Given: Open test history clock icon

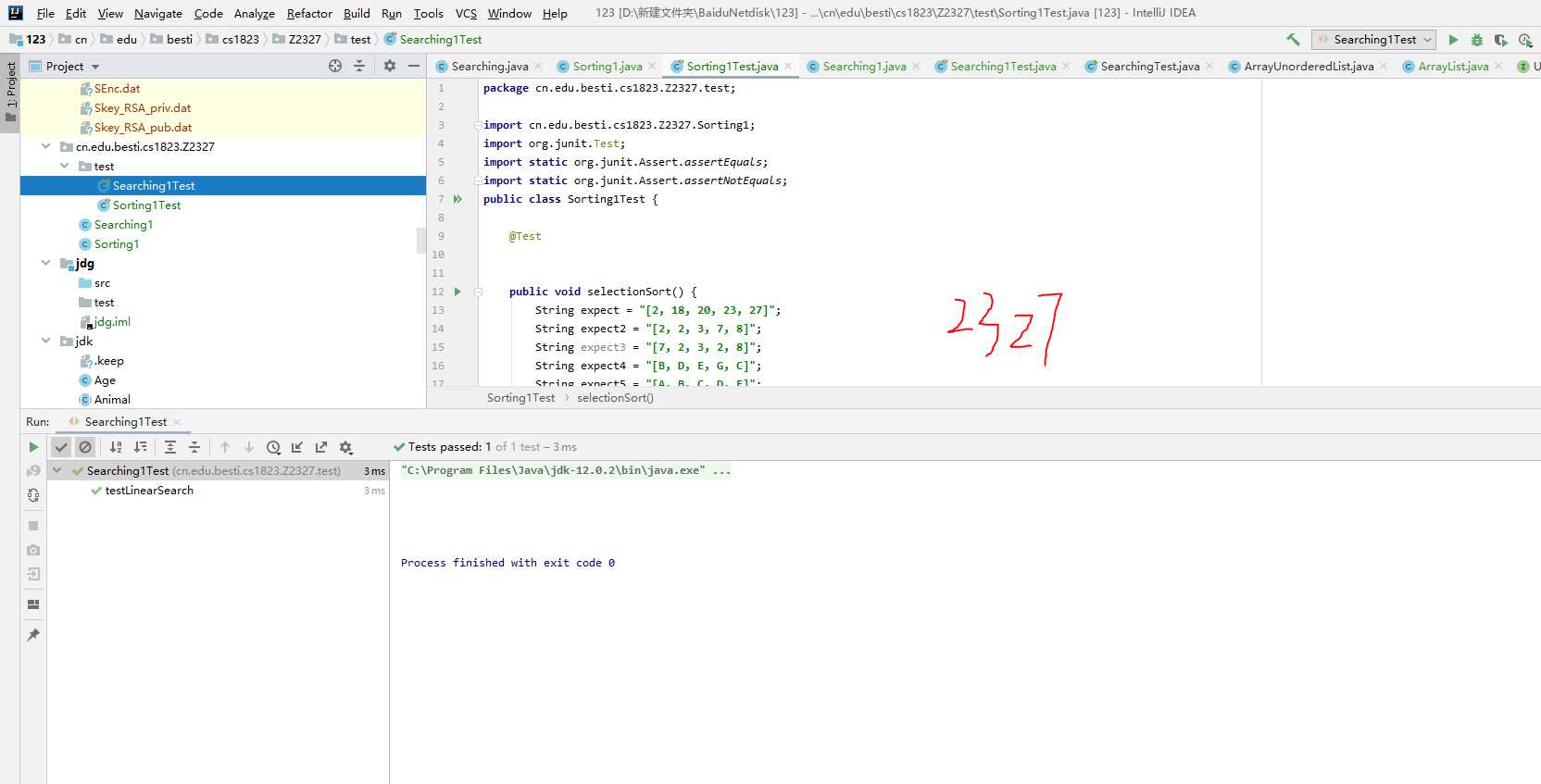Looking at the screenshot, I should point(273,447).
